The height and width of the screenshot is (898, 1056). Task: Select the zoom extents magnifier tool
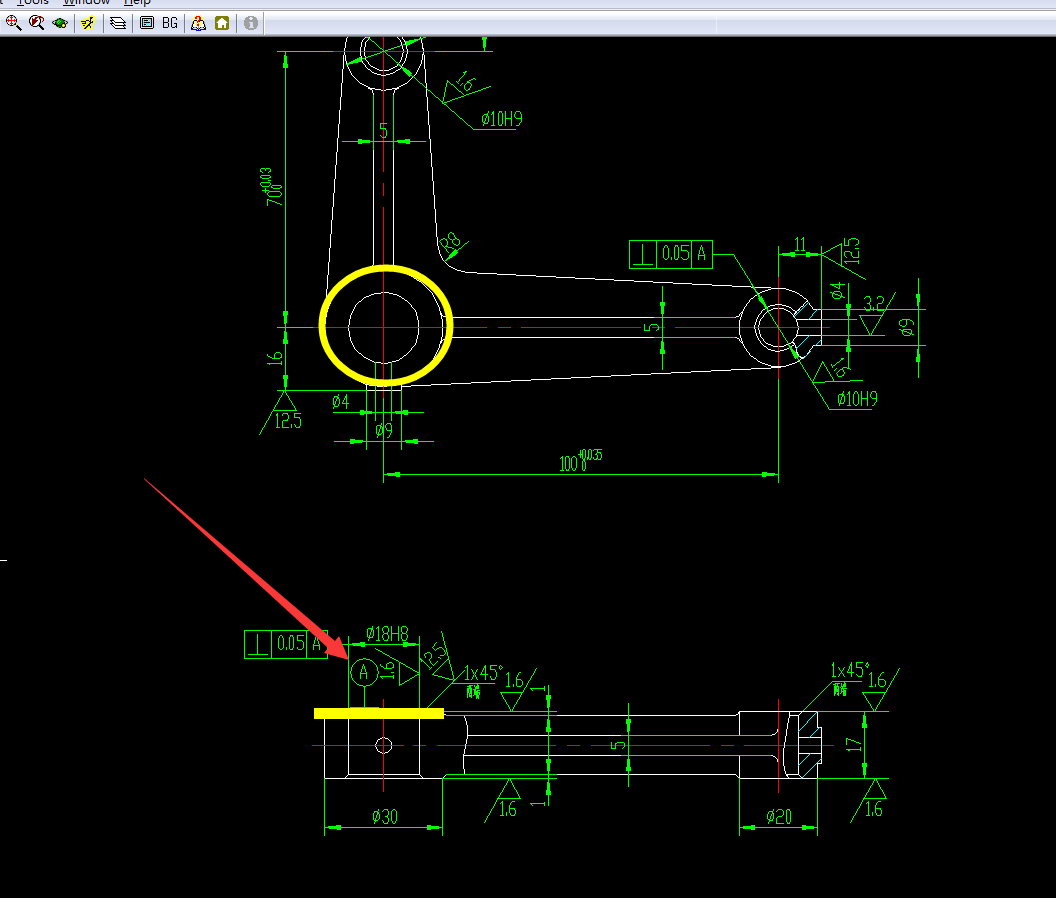click(13, 23)
